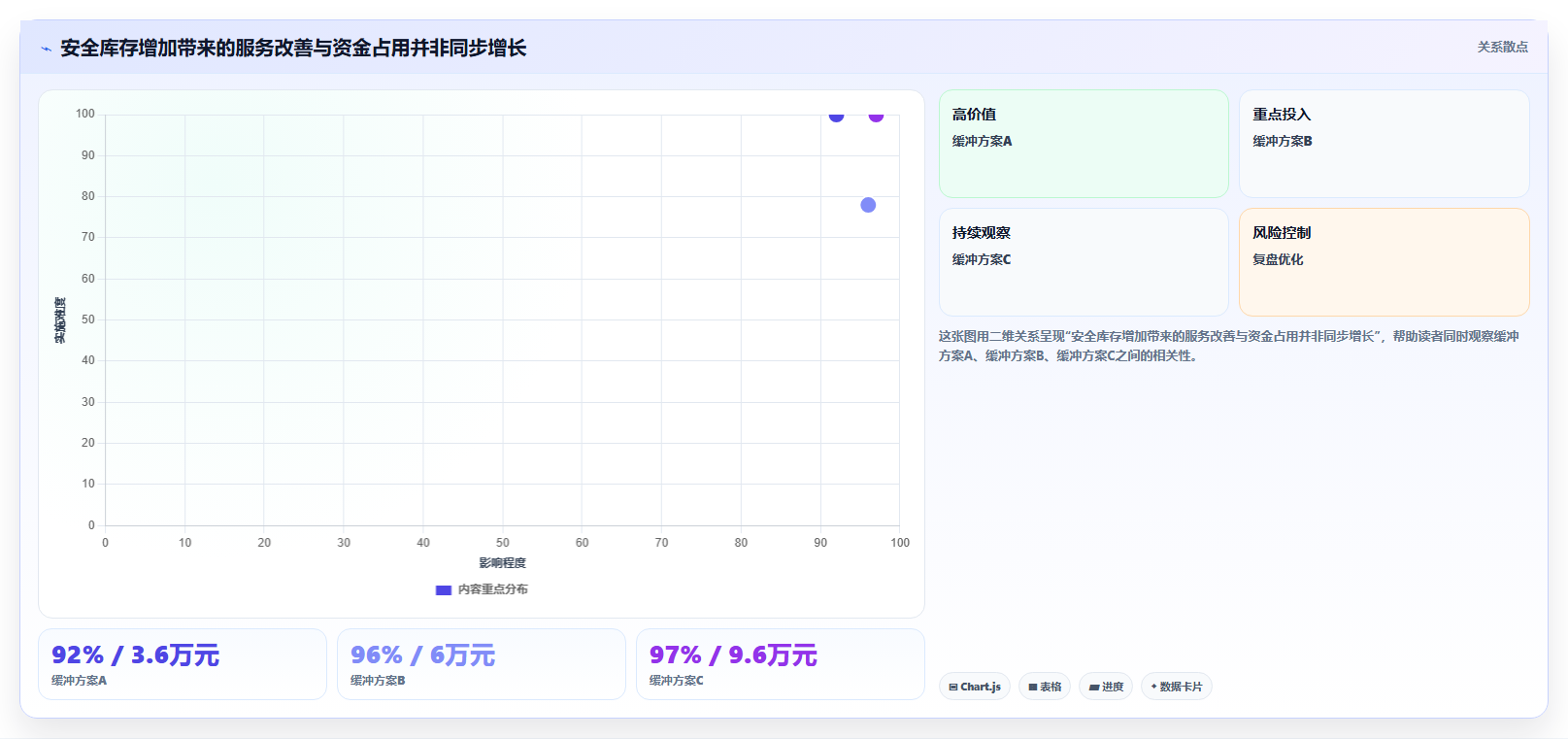Click the Chart.js tag pill

pos(975,687)
